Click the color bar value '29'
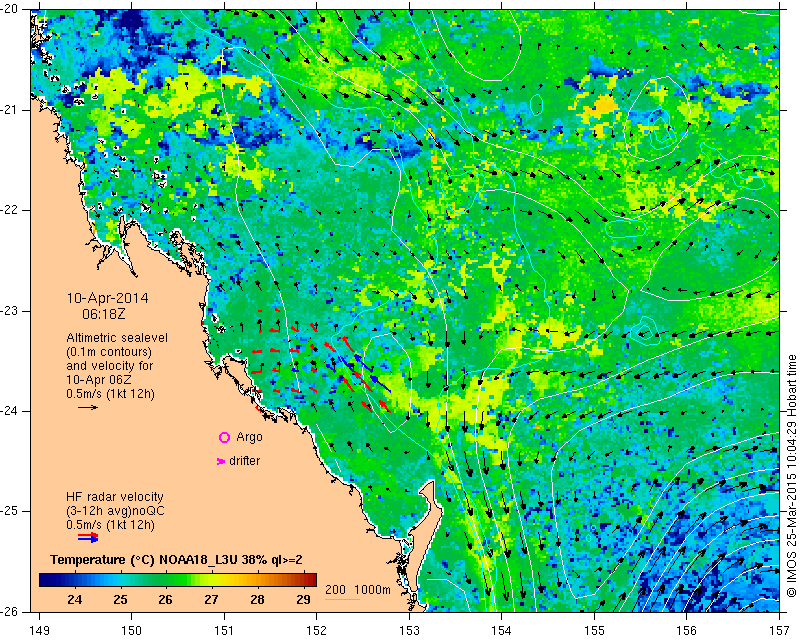Viewport: 800px width, 640px height. pos(303,599)
